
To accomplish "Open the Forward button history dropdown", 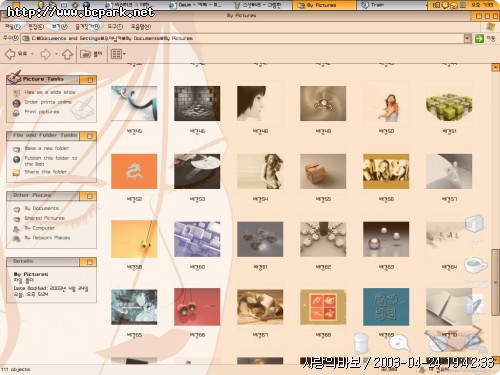I will click(x=56, y=54).
